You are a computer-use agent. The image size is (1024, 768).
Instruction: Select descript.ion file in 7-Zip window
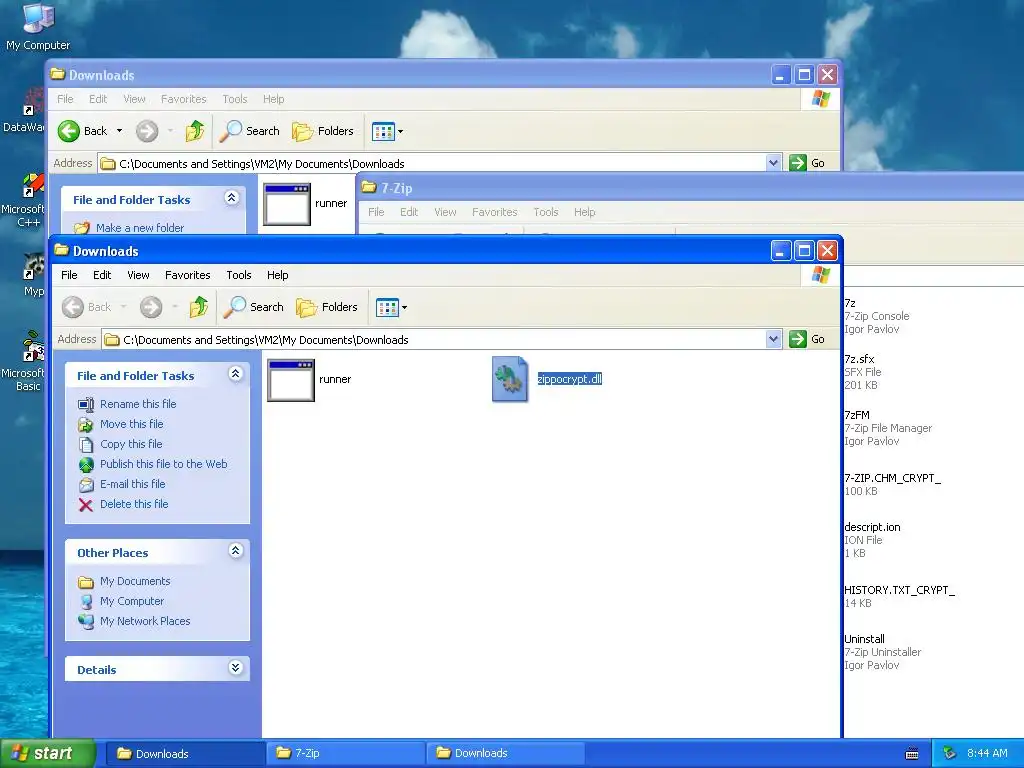click(x=872, y=527)
